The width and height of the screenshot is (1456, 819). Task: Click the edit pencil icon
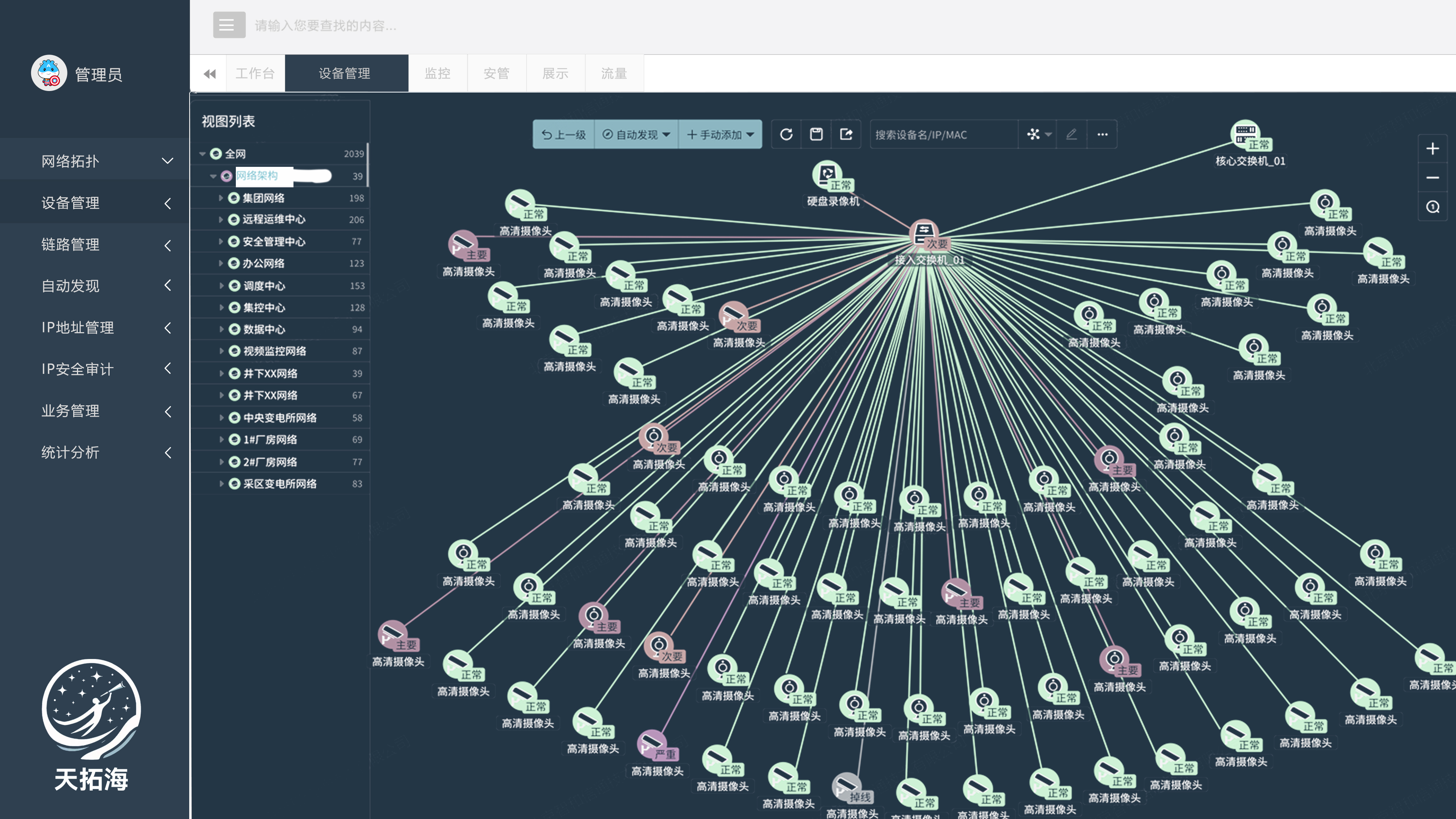[1071, 135]
